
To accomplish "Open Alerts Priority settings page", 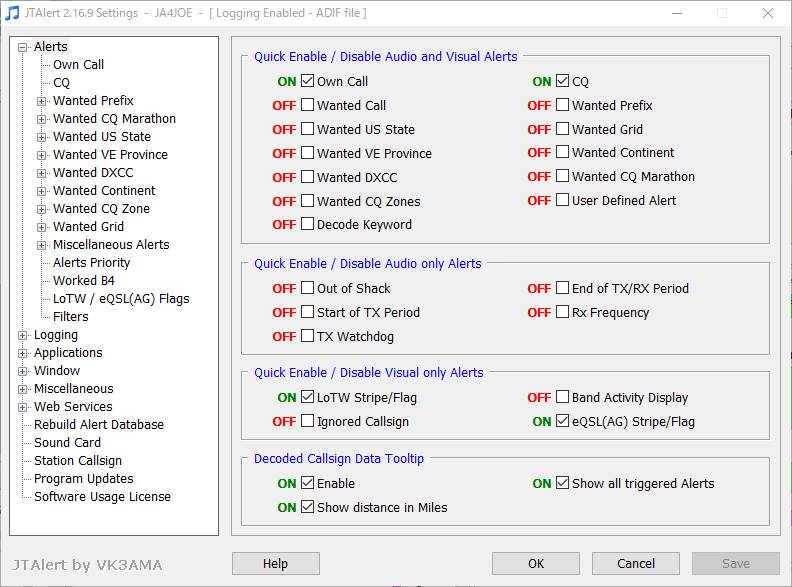I will [x=91, y=263].
